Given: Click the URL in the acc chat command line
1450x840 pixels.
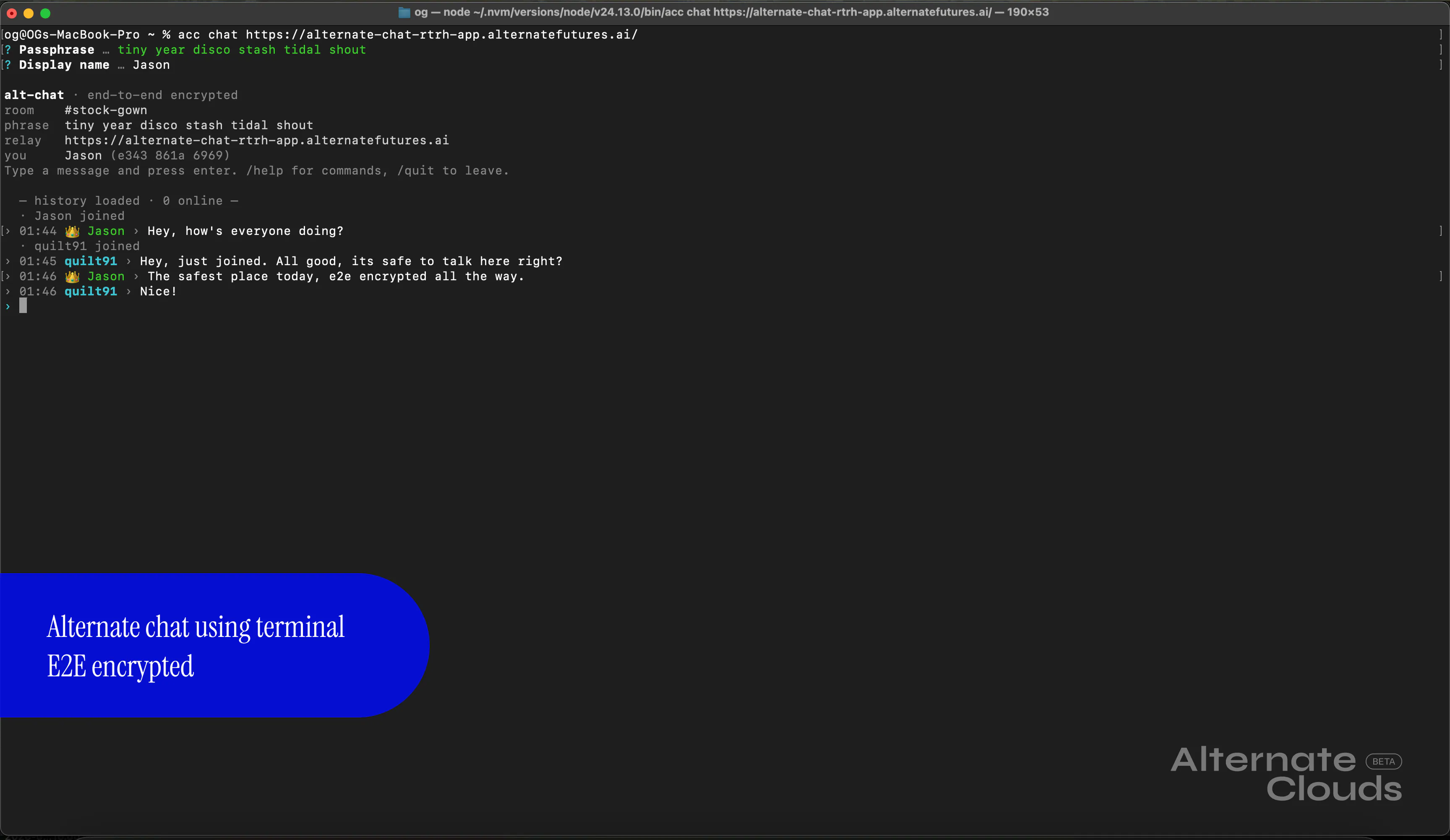Looking at the screenshot, I should click(442, 34).
